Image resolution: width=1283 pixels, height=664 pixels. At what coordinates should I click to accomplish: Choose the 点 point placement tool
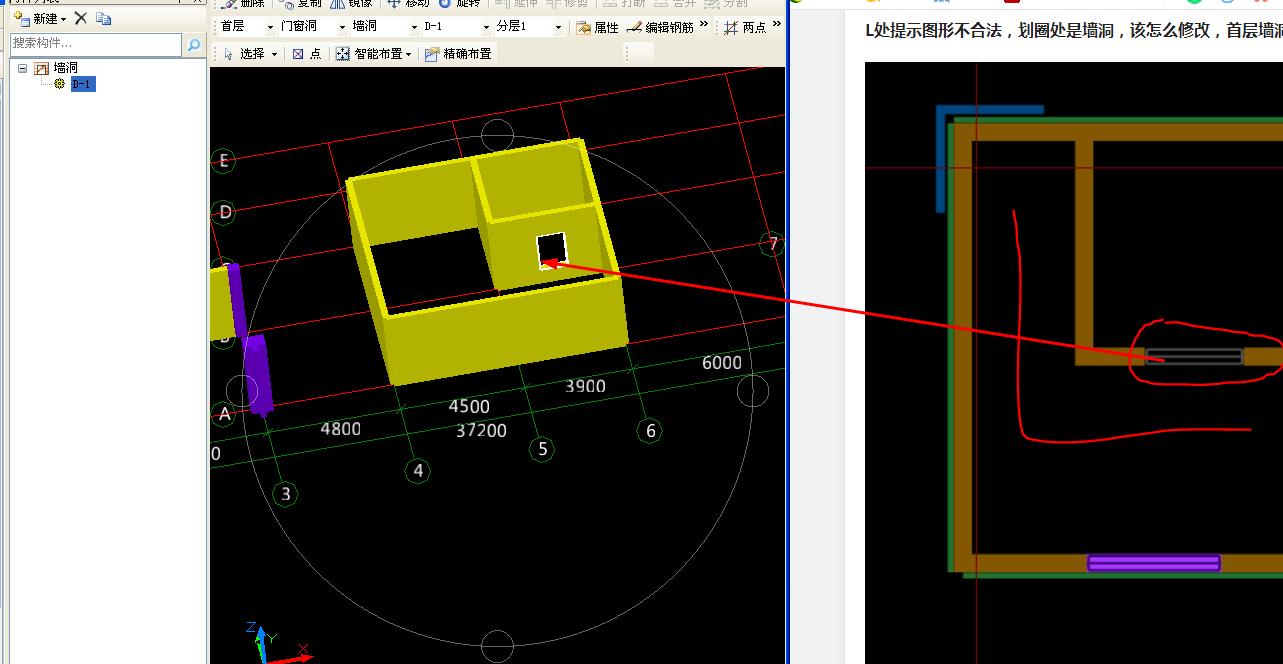pos(307,54)
